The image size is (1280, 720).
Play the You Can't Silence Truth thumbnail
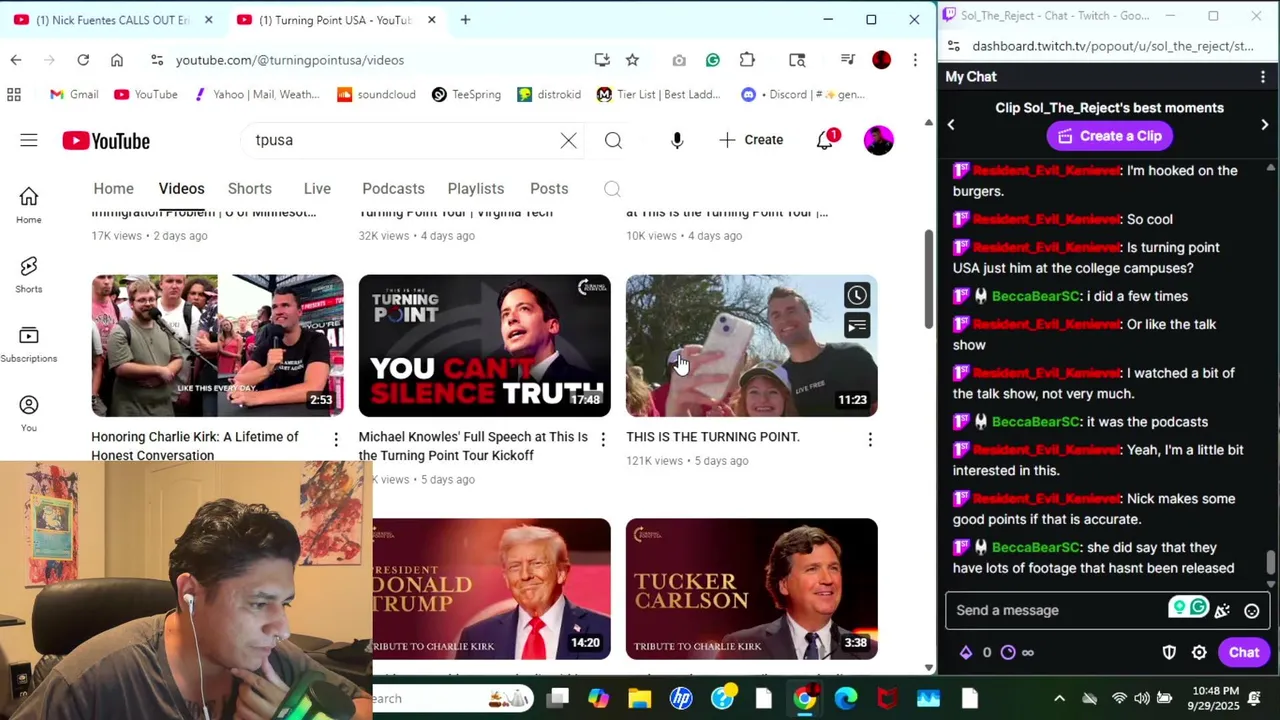tap(485, 346)
